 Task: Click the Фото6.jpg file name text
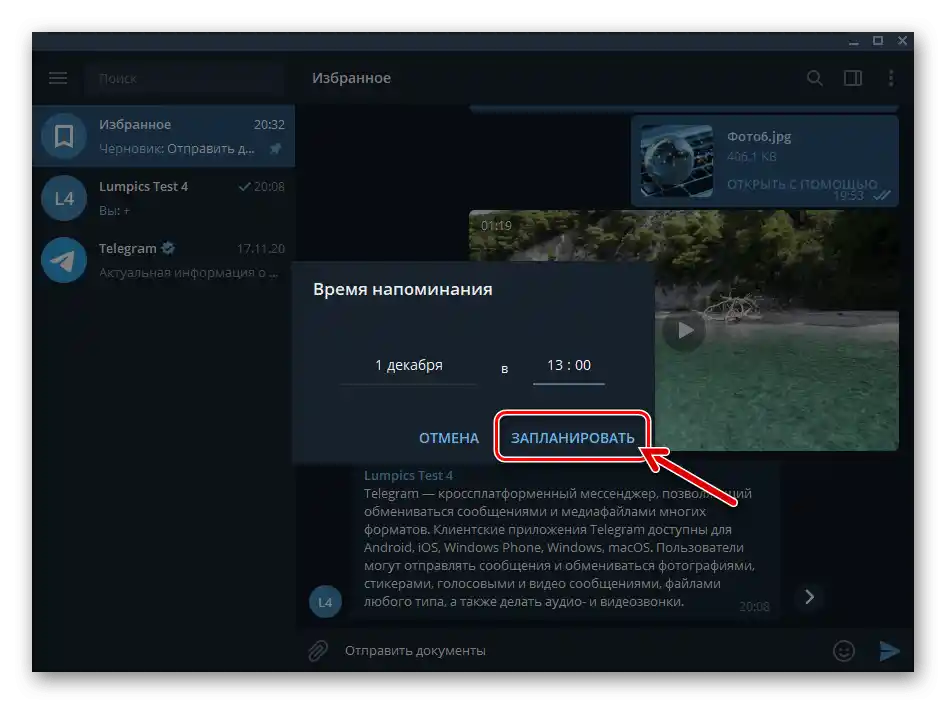758,136
